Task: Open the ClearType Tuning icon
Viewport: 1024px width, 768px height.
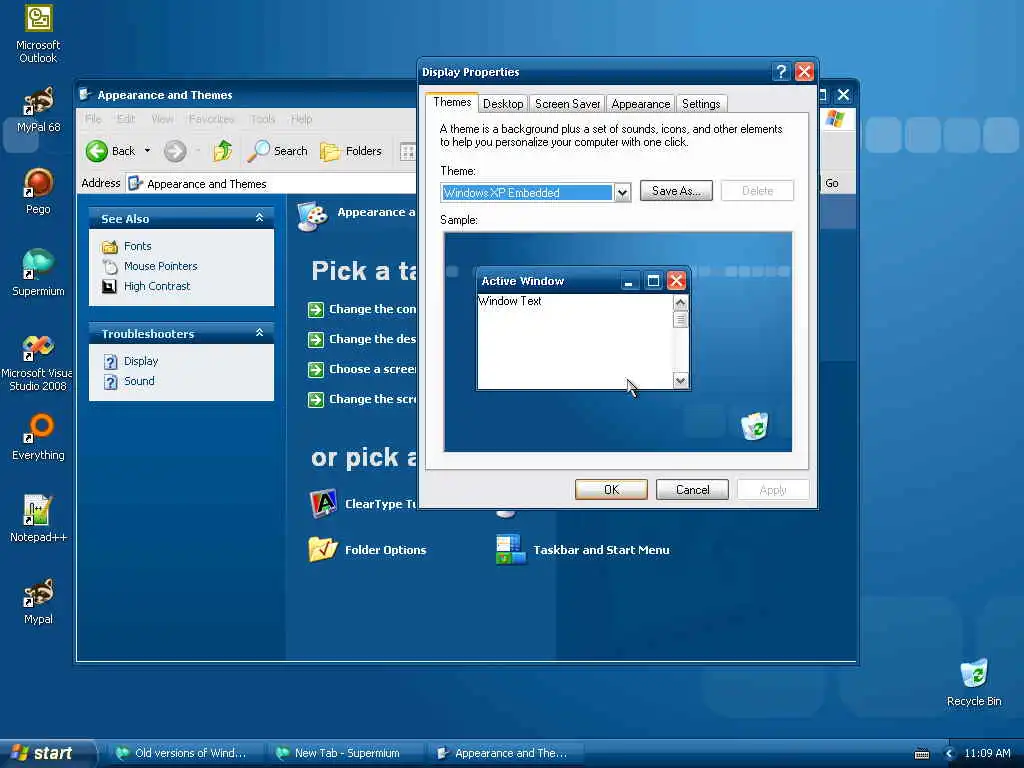Action: pos(323,504)
